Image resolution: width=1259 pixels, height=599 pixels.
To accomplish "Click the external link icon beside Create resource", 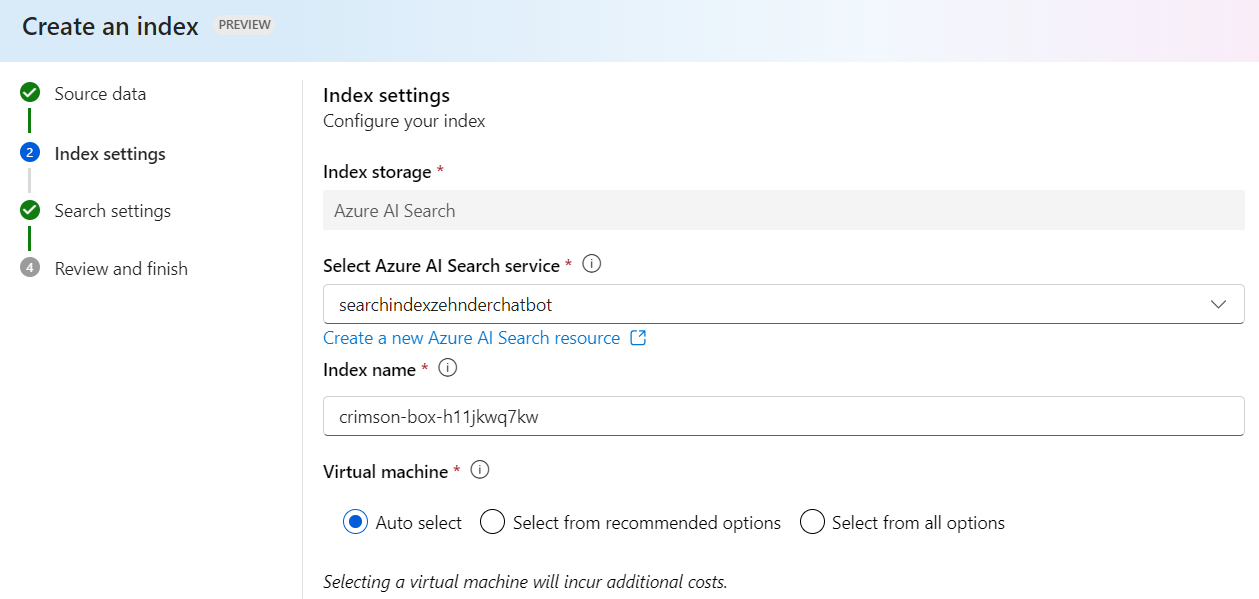I will (x=638, y=338).
